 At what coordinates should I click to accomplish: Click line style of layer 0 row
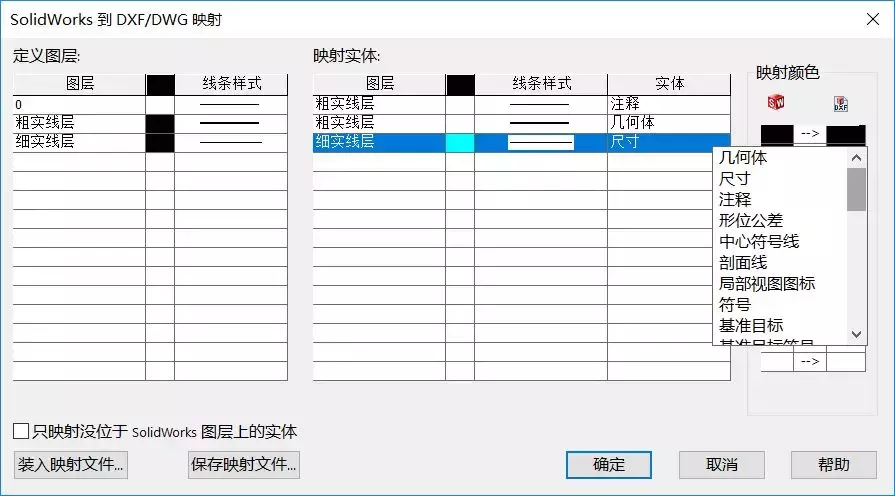(231, 104)
